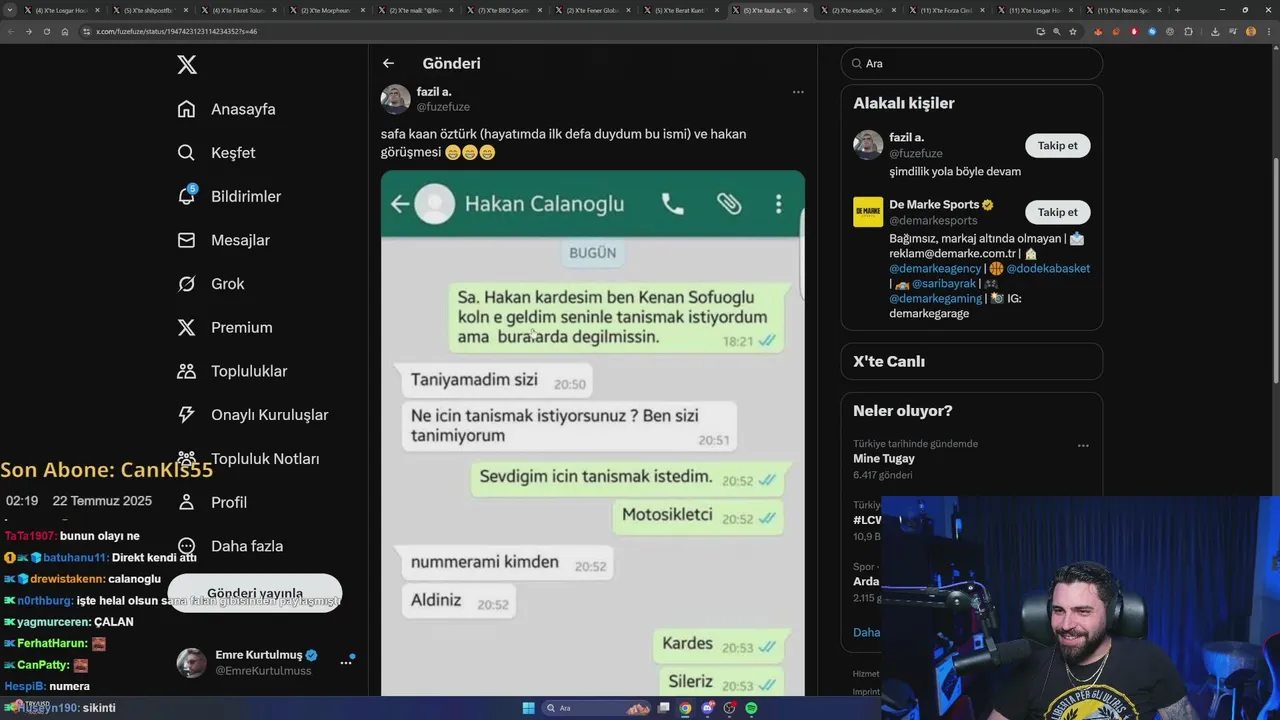This screenshot has height=720, width=1280.
Task: Open account menu dots next to Emre Kurtulmuş
Action: click(x=346, y=662)
